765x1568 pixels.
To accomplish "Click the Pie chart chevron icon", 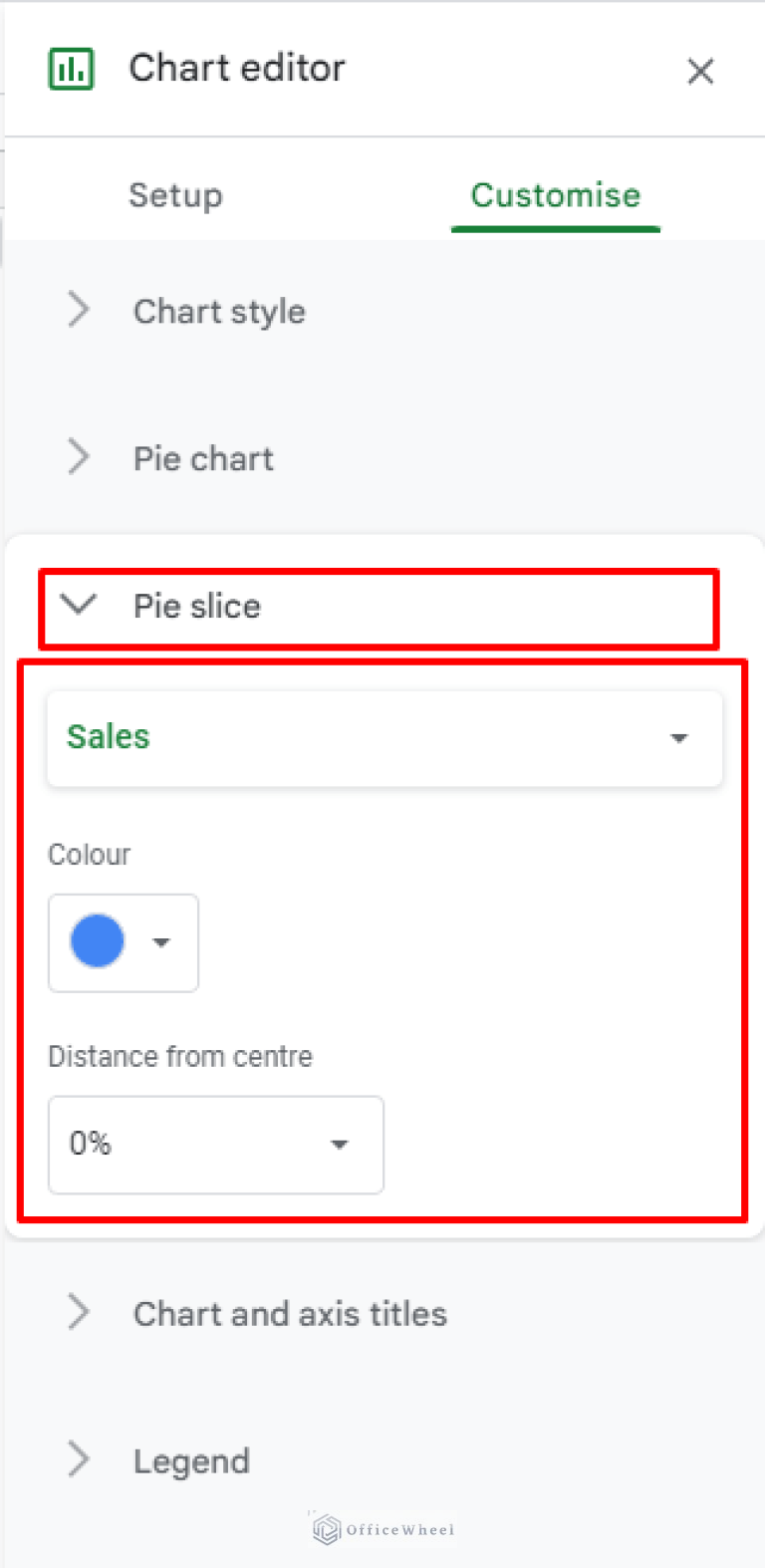I will (x=79, y=457).
